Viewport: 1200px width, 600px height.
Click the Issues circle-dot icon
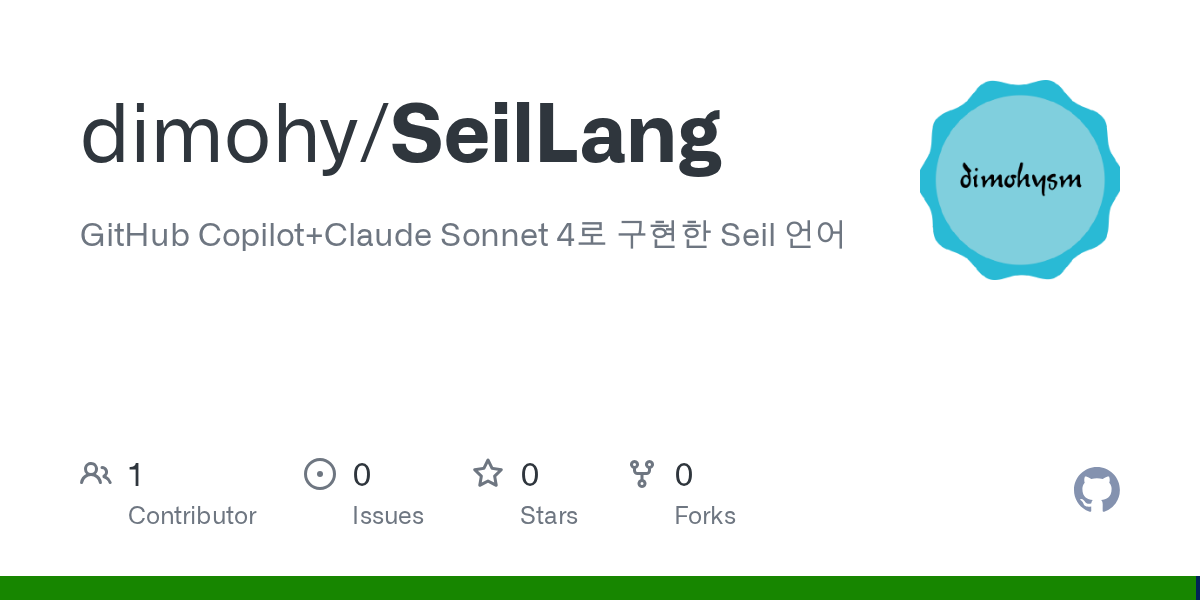[x=320, y=474]
